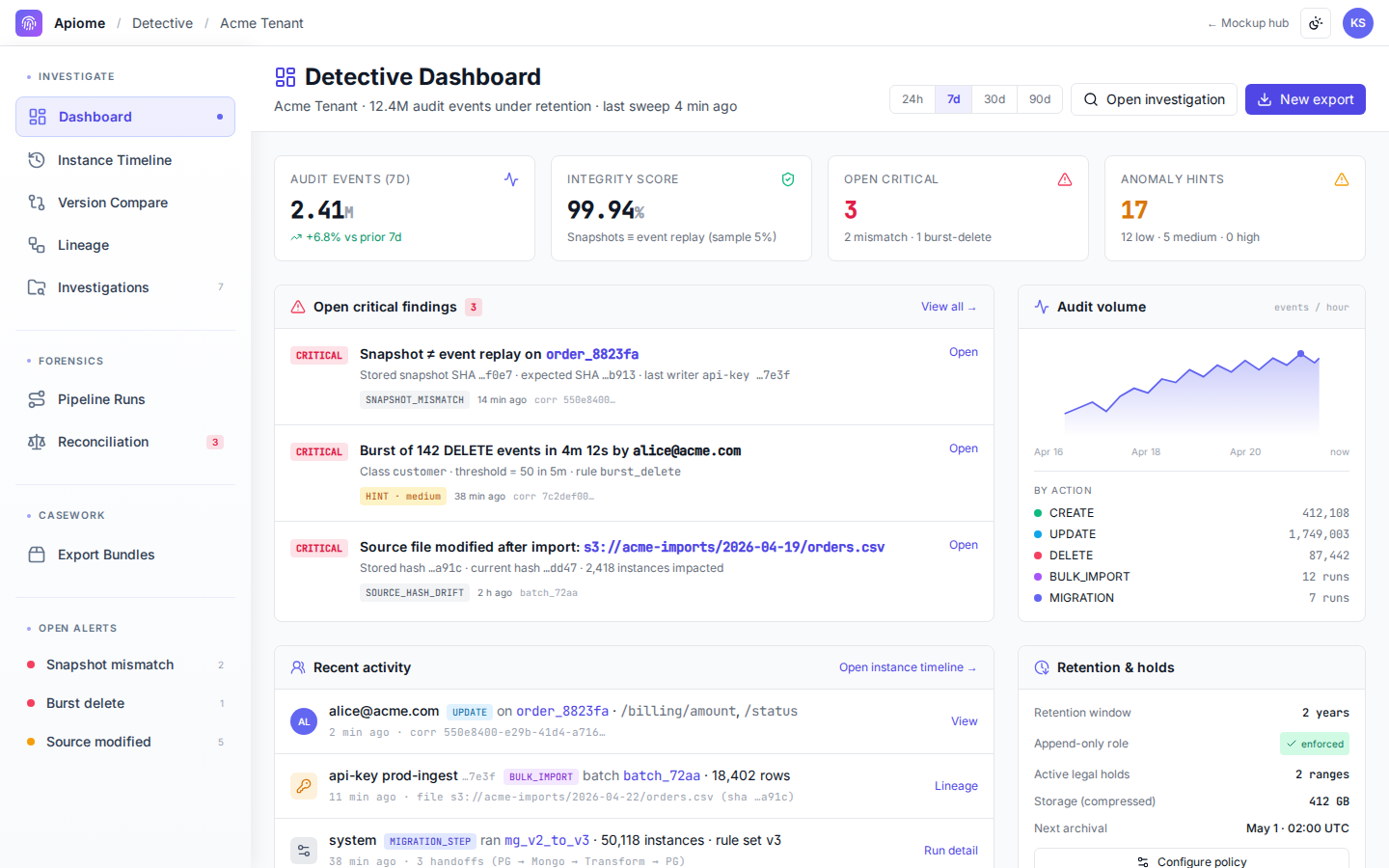Click the page title dashboard grid icon
The image size is (1389, 868).
pyautogui.click(x=286, y=77)
